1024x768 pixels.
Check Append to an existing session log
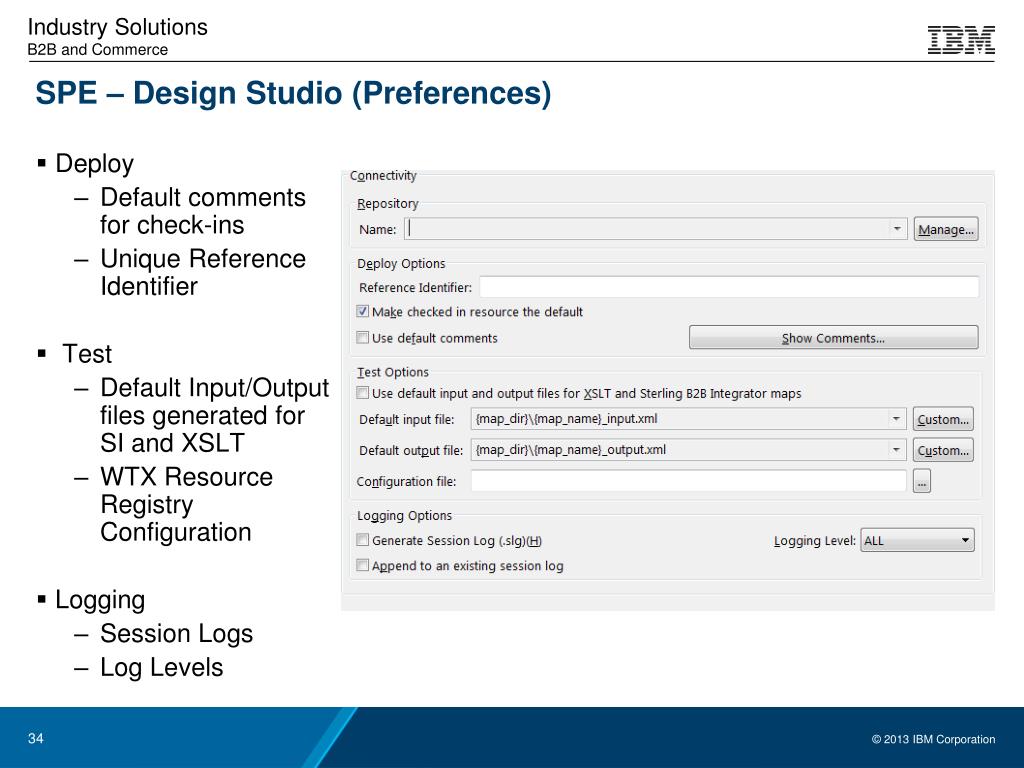[x=362, y=566]
